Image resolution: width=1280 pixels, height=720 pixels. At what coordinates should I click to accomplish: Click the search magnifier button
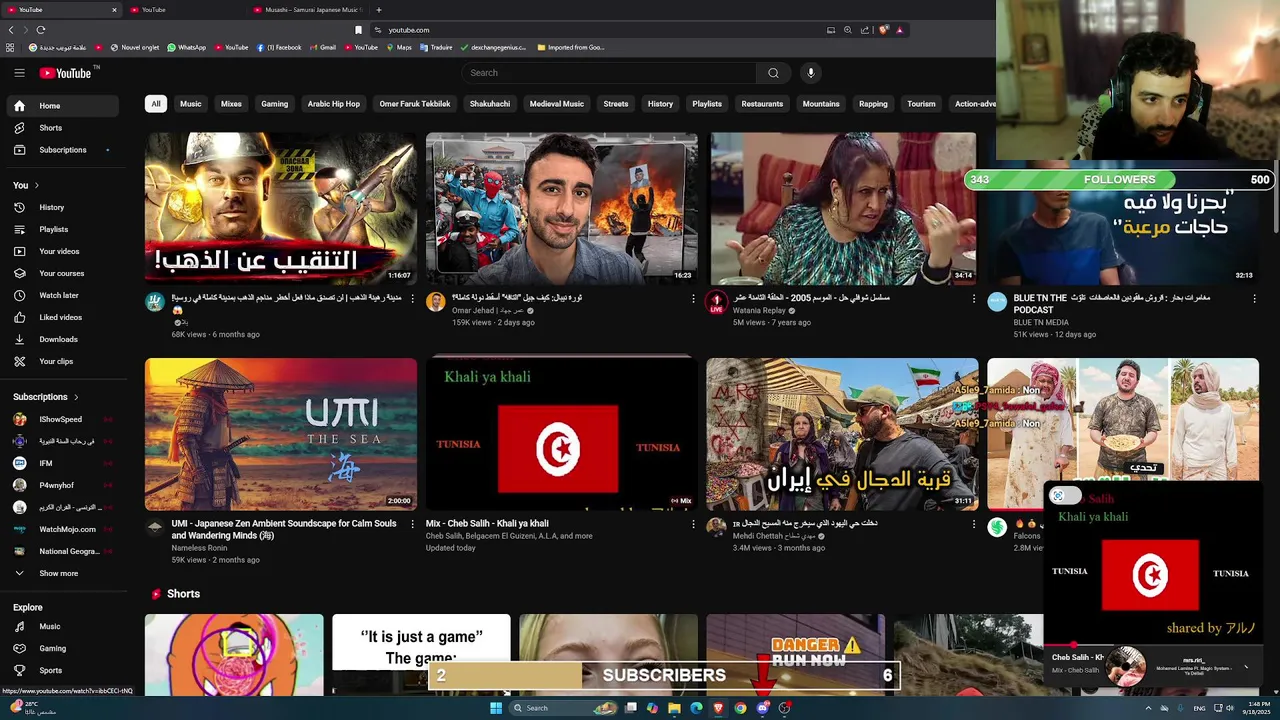773,73
